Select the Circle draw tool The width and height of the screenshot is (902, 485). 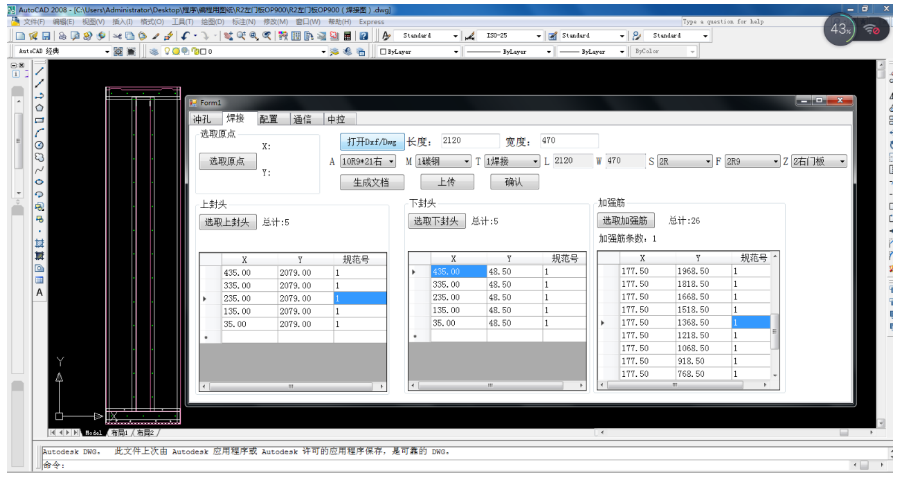click(x=40, y=144)
